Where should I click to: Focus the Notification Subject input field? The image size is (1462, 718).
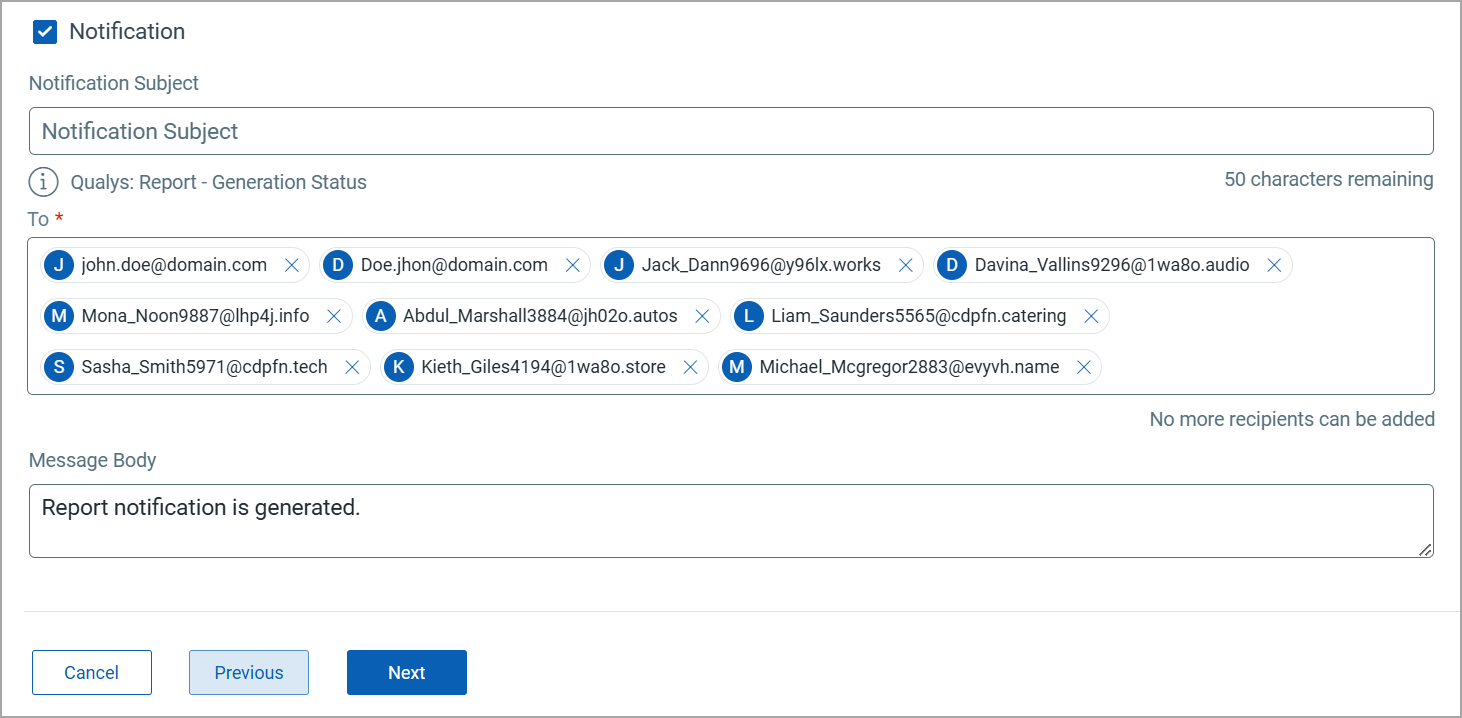coord(731,131)
